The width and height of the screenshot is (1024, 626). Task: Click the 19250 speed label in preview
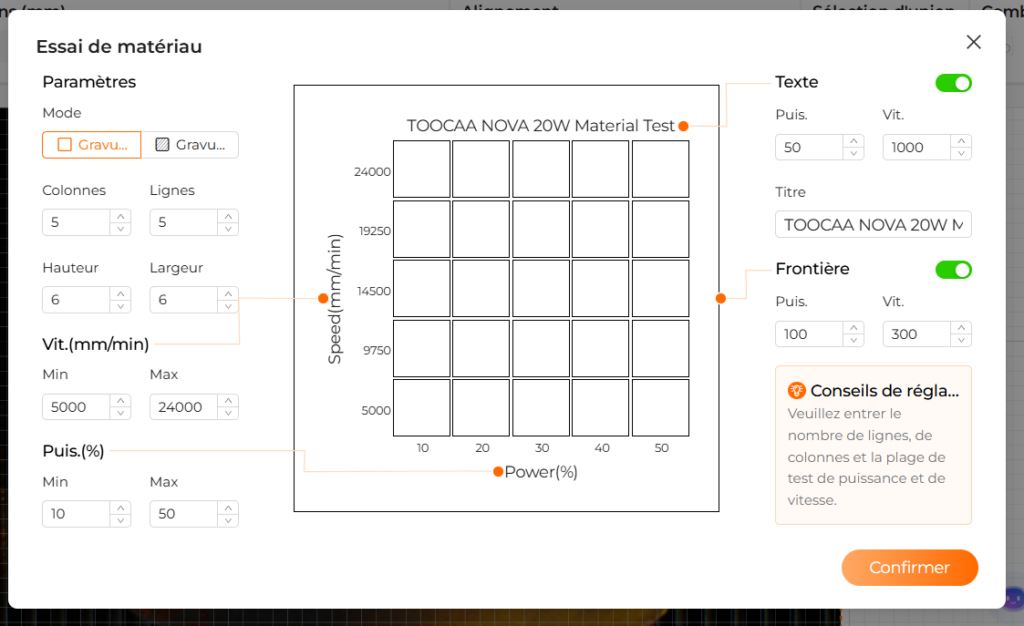(x=374, y=231)
